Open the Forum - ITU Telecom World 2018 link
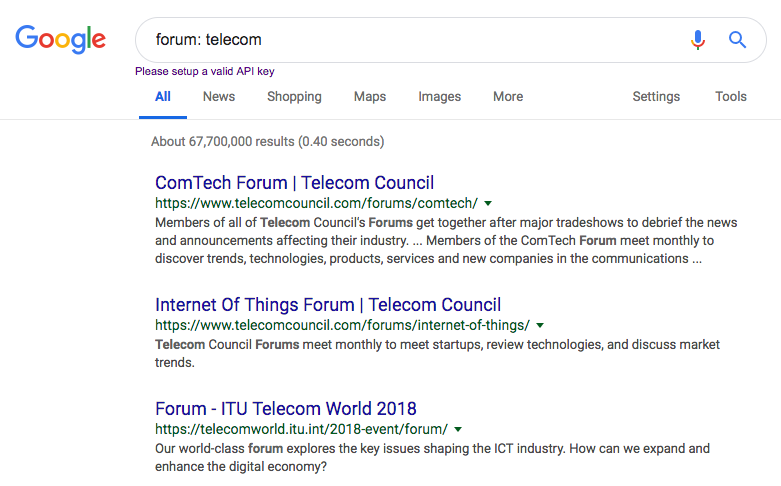 286,409
